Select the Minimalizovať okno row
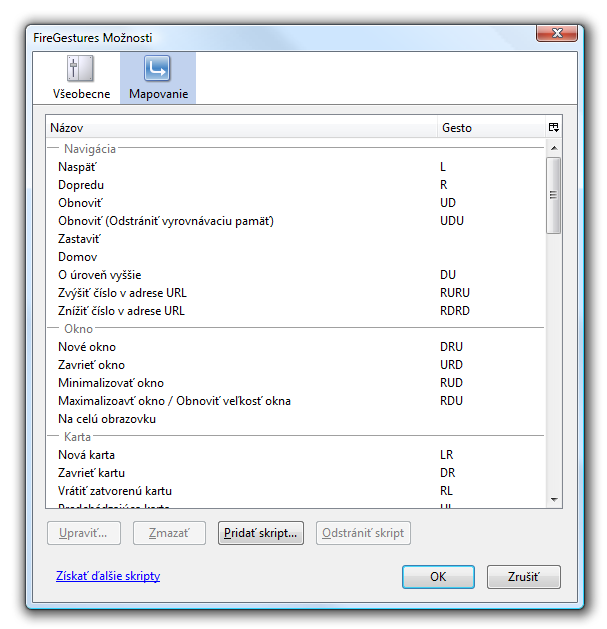This screenshot has width=607, height=629. (x=296, y=383)
